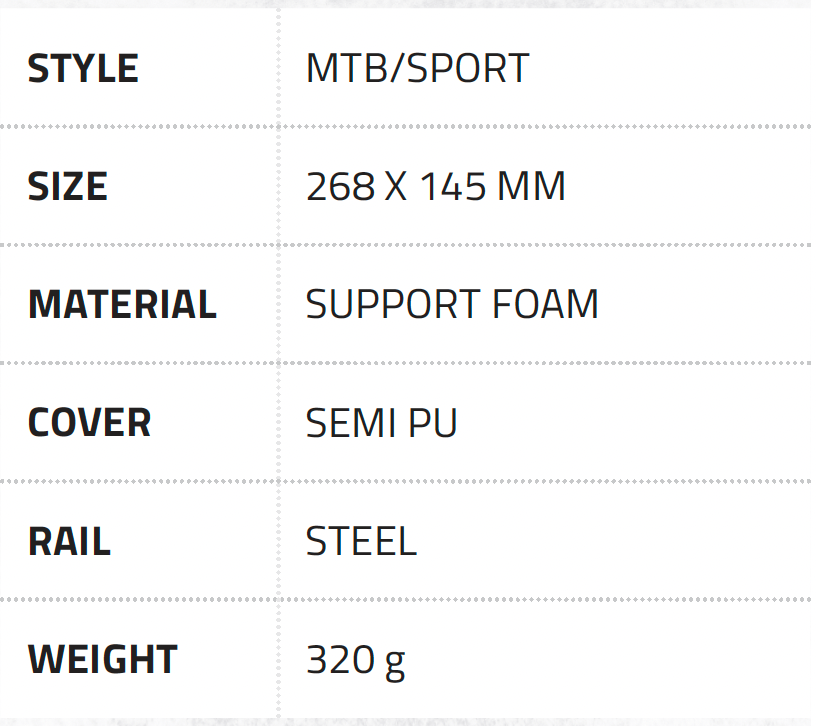Click the word FOAM in material value
816x726 pixels.
551,305
